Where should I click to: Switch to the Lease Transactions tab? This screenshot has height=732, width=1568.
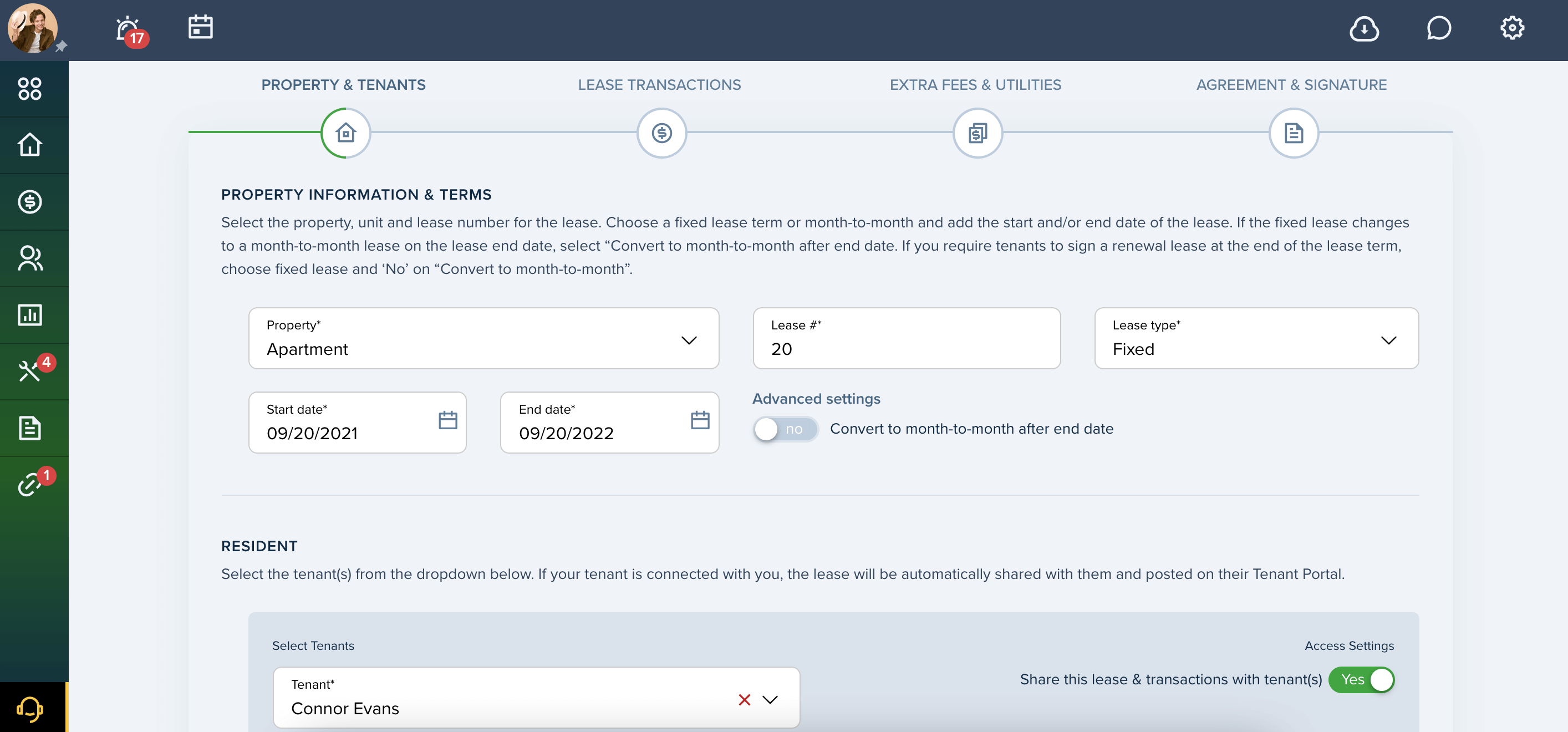[659, 85]
